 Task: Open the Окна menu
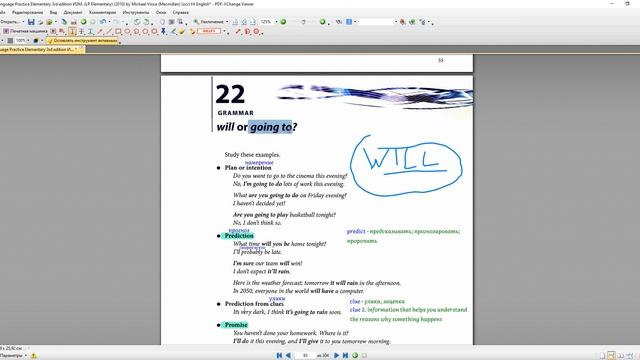point(161,13)
